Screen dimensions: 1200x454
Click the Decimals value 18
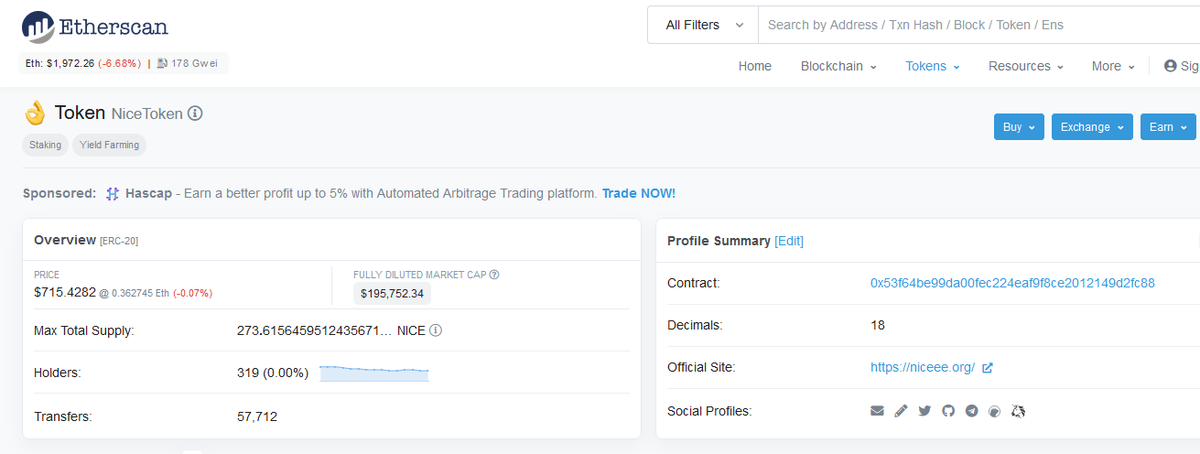pyautogui.click(x=878, y=325)
